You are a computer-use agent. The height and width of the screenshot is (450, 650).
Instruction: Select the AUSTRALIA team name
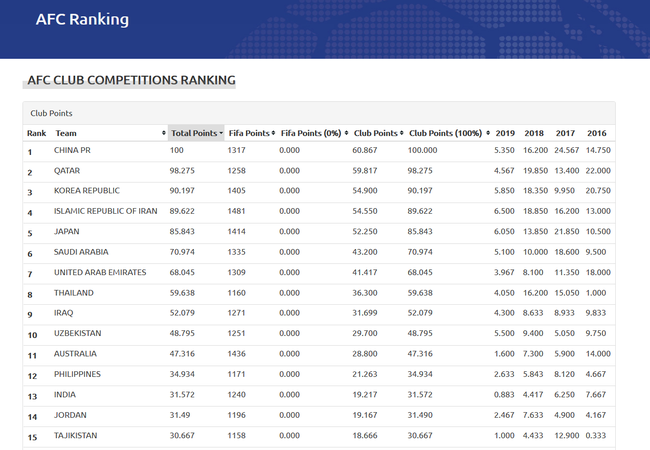[x=75, y=354]
